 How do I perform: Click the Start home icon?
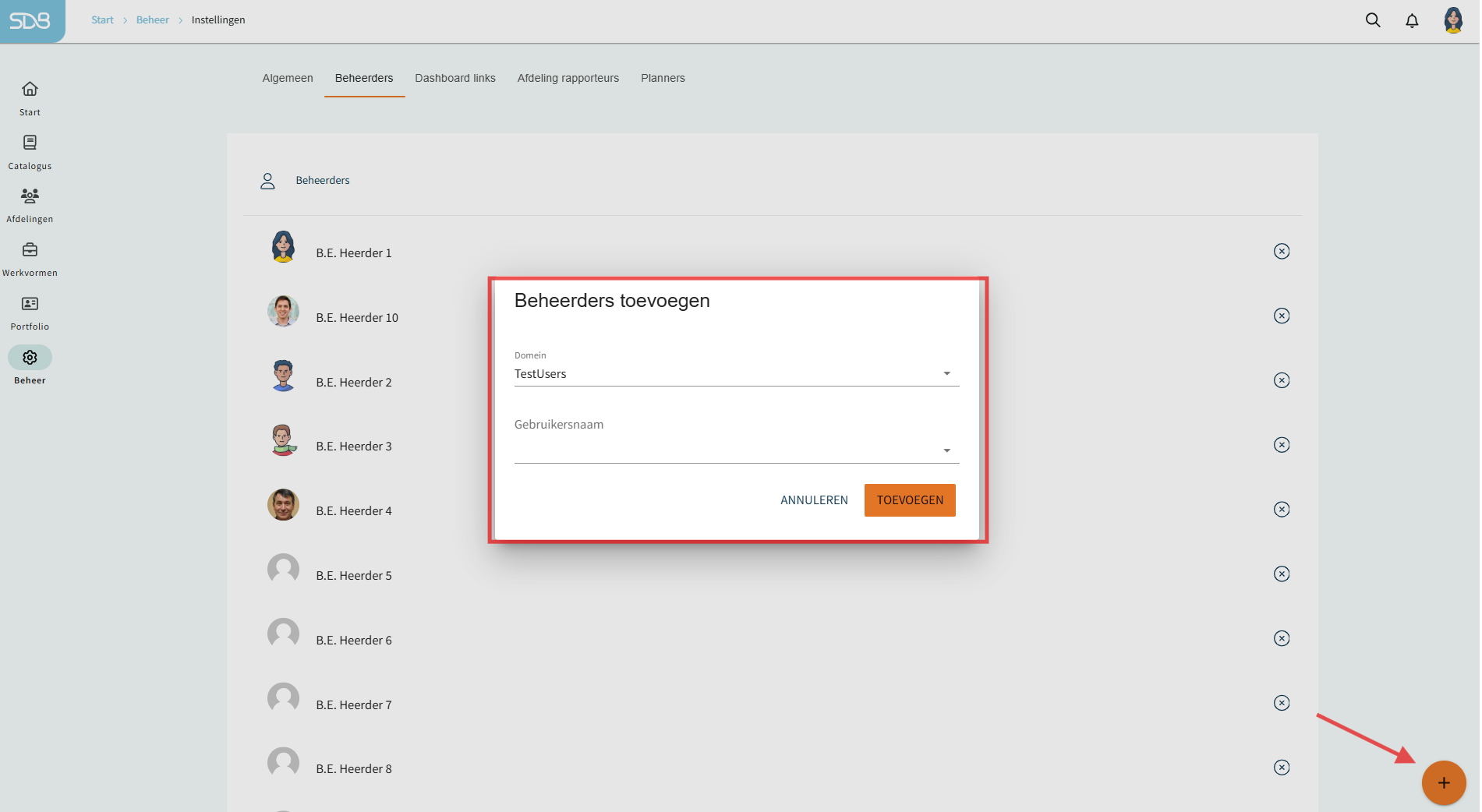(30, 89)
